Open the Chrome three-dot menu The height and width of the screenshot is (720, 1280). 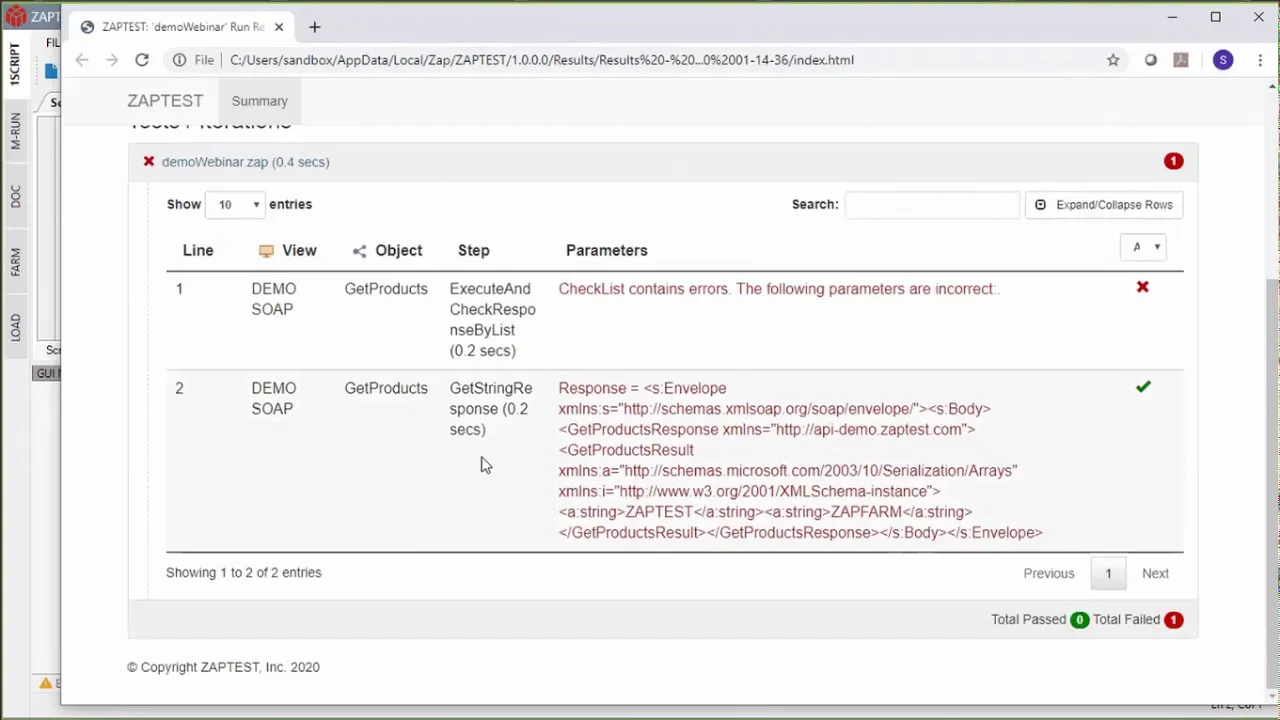(x=1258, y=60)
